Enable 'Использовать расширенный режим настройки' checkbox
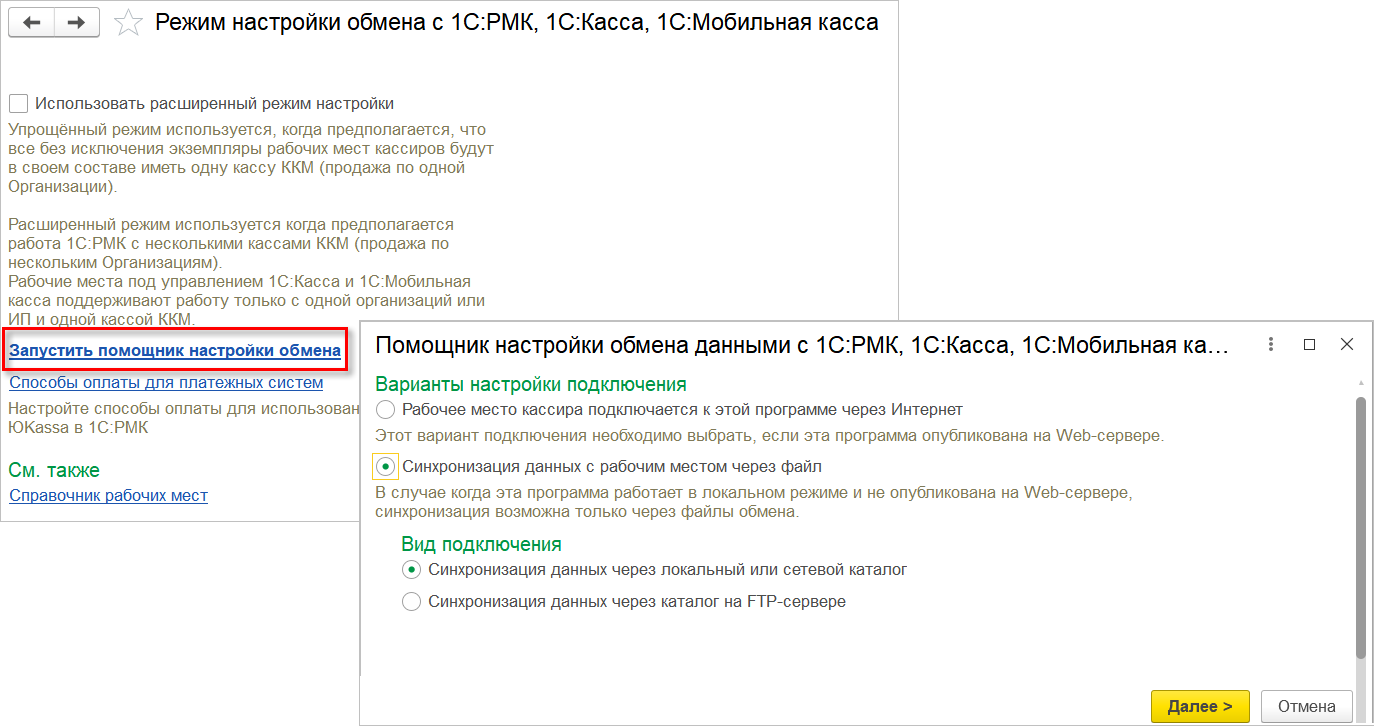This screenshot has width=1374, height=727. point(18,103)
